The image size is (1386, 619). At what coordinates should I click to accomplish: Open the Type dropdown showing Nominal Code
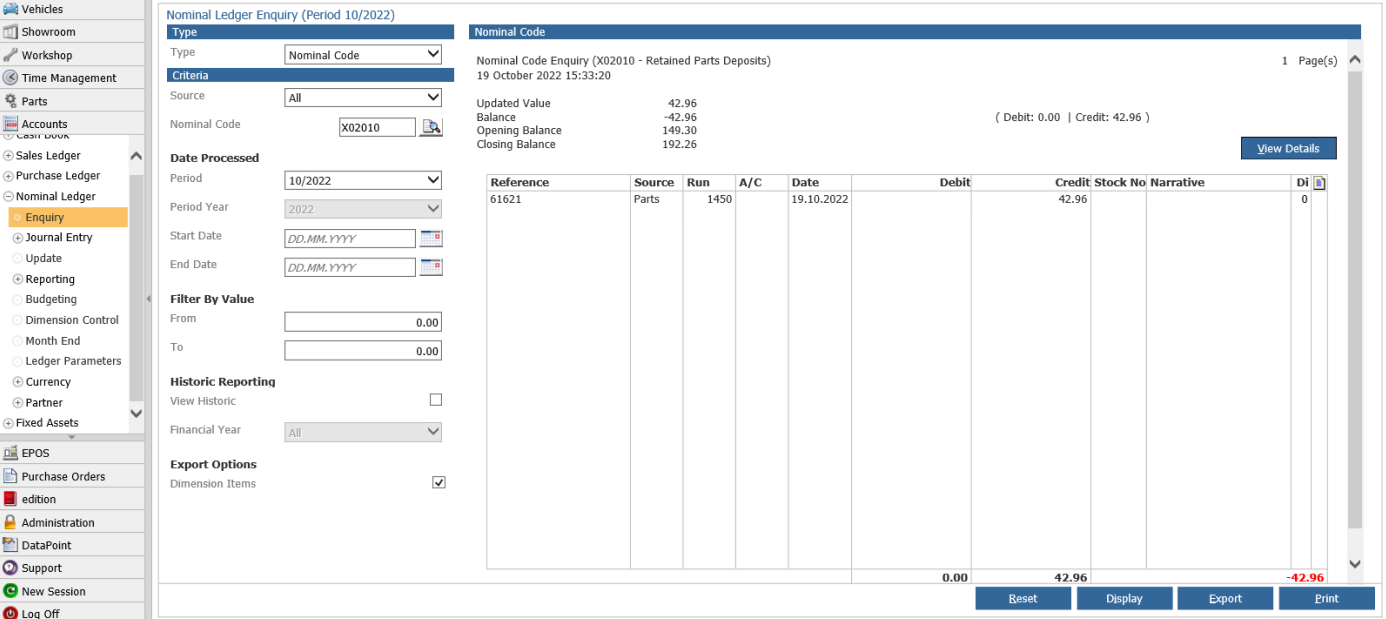363,55
